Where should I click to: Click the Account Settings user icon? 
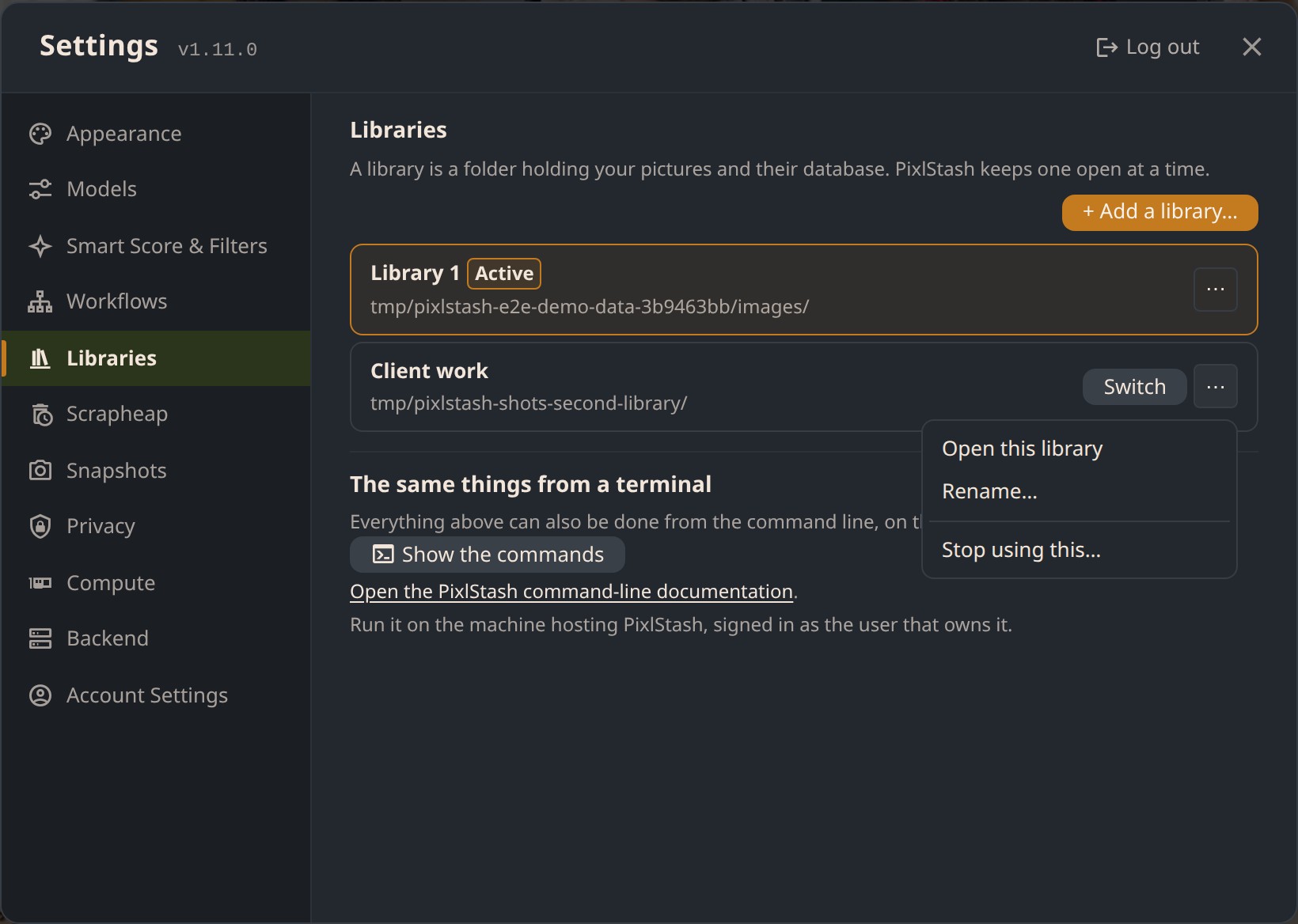click(x=40, y=695)
